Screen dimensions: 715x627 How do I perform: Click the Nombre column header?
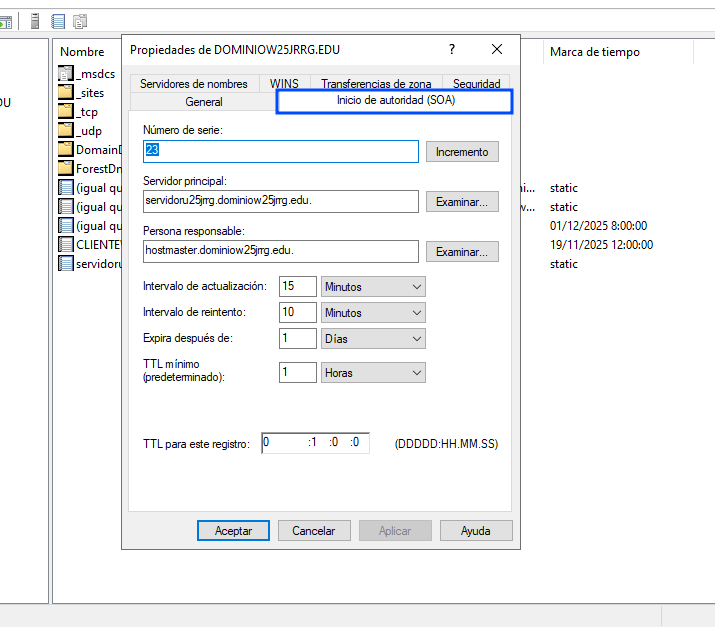pos(82,52)
